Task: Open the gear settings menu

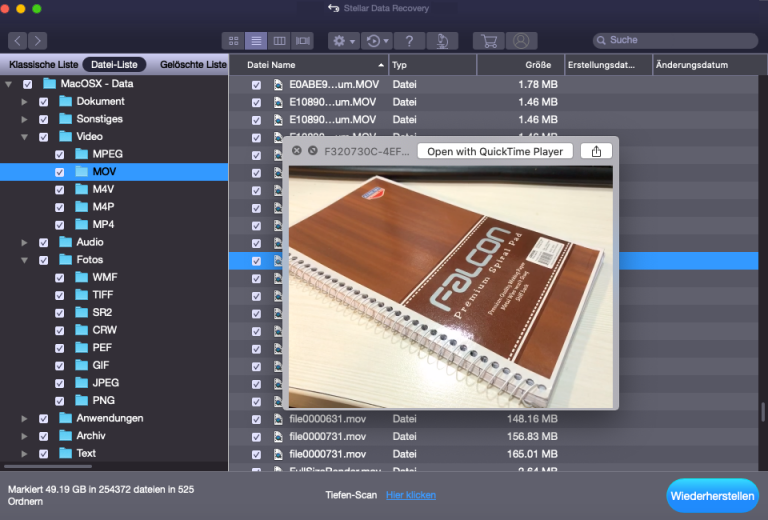Action: point(344,41)
